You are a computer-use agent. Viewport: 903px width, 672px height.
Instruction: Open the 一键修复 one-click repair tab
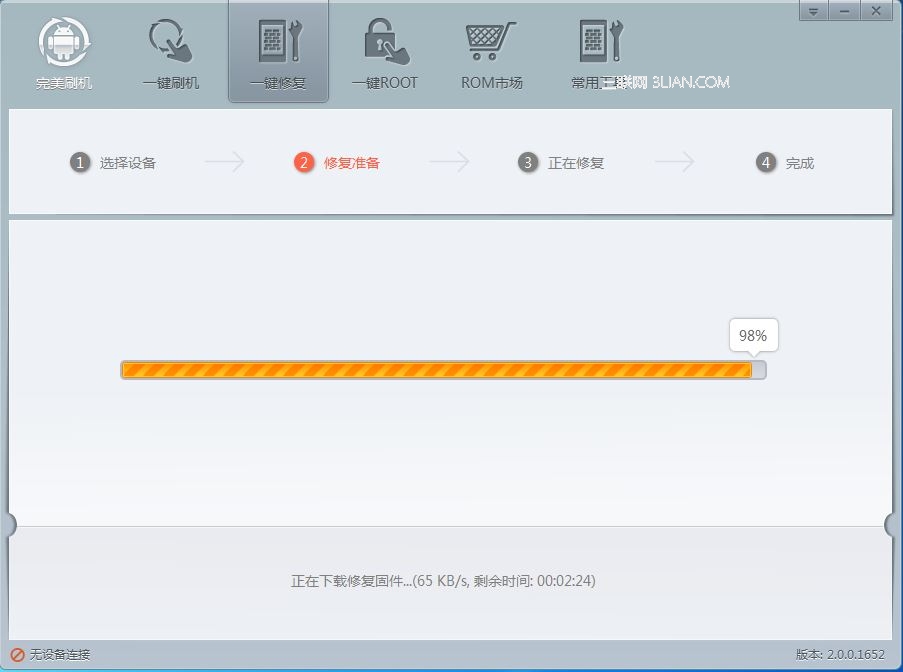pyautogui.click(x=279, y=54)
